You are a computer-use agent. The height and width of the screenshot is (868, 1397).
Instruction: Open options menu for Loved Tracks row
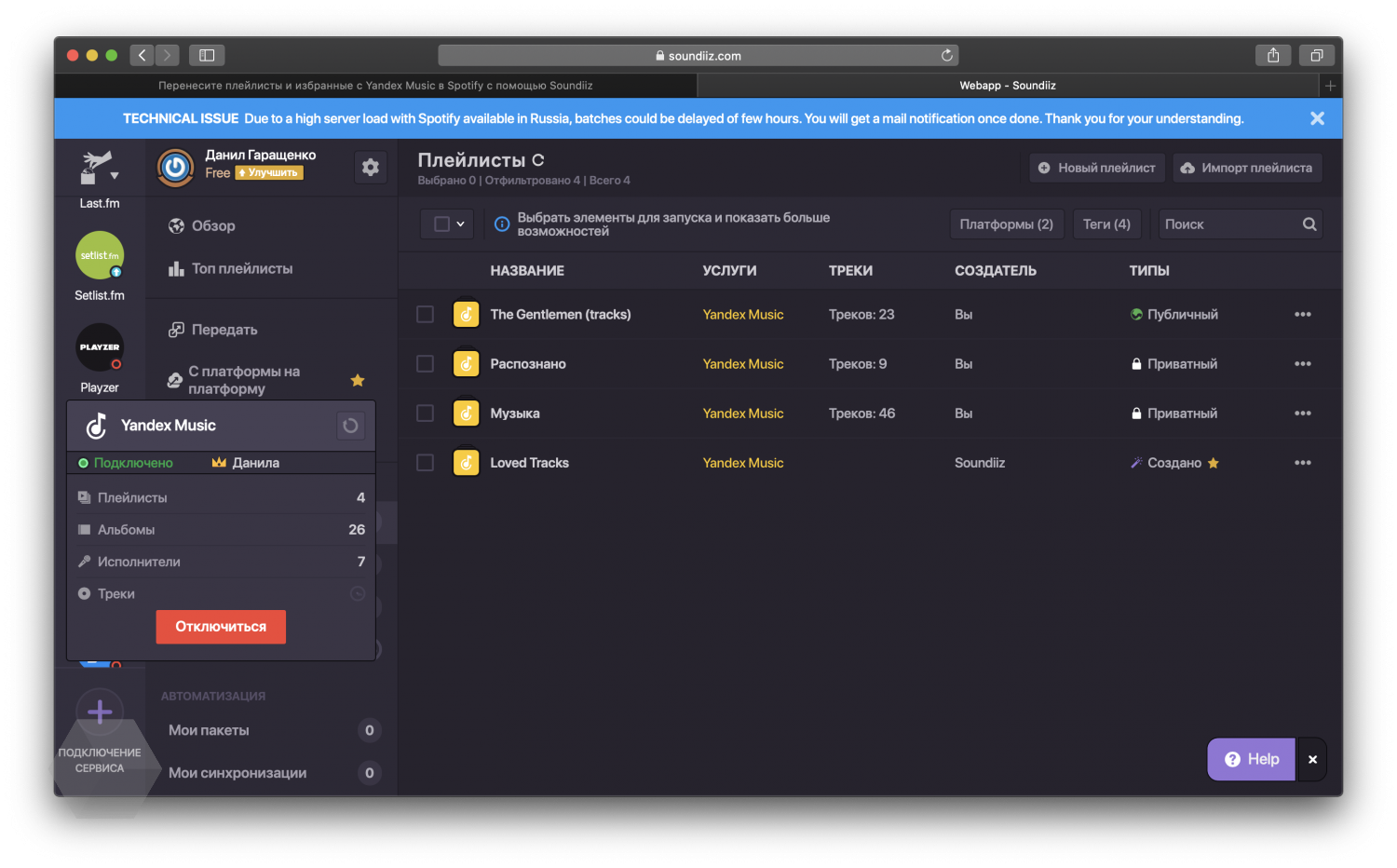[x=1303, y=463]
